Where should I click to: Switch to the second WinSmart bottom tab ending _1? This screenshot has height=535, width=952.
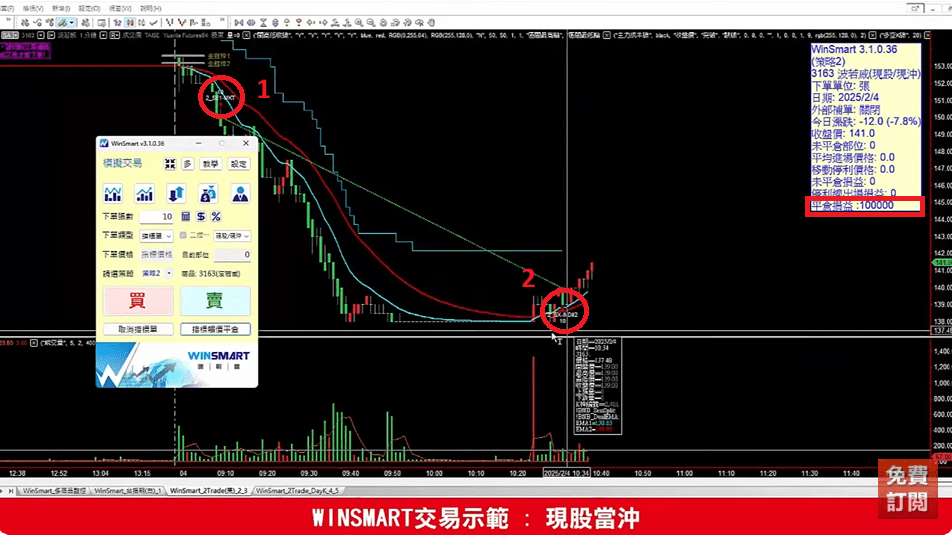coord(128,491)
